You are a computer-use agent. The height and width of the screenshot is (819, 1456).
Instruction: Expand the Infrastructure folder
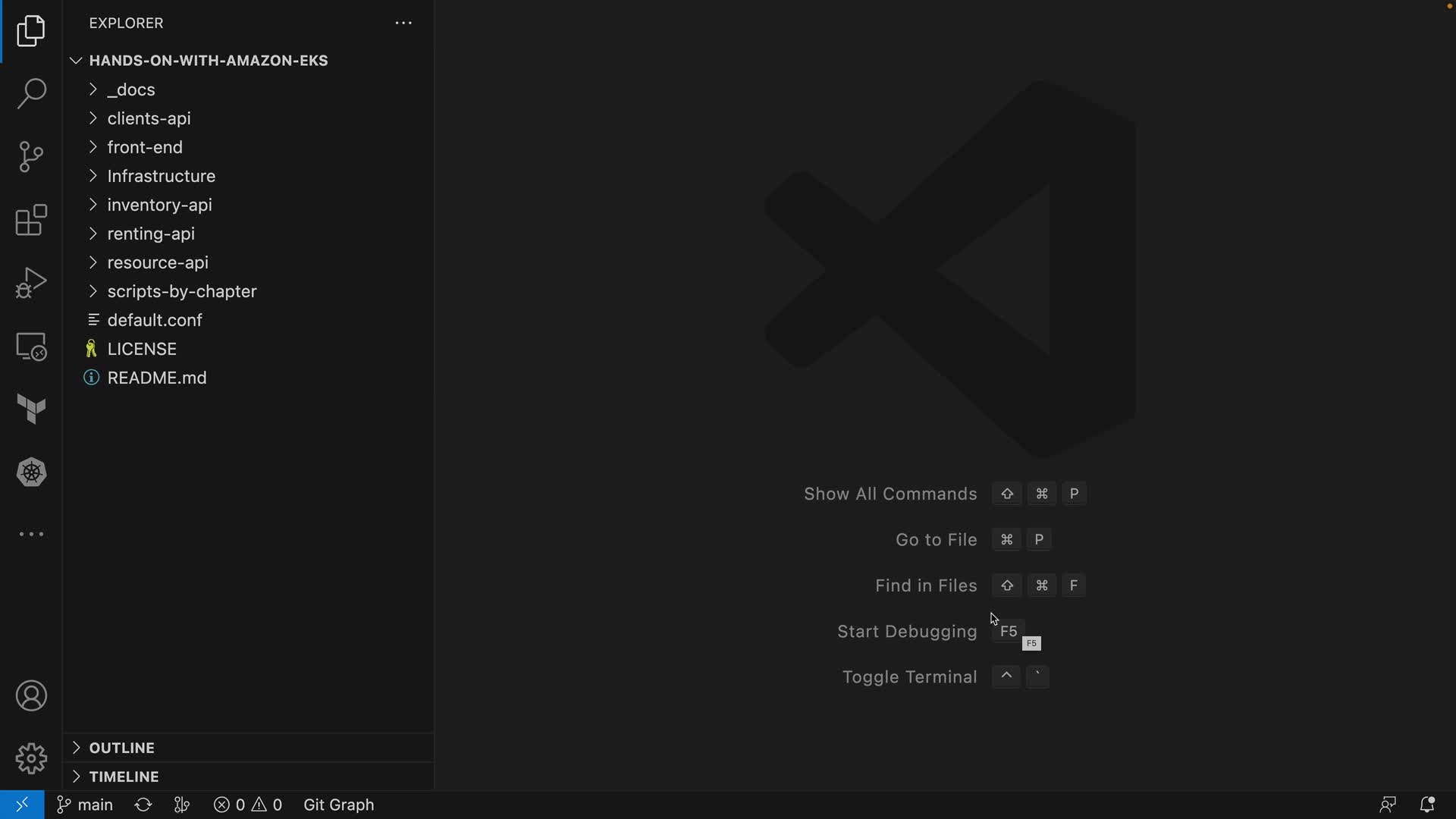tap(161, 176)
